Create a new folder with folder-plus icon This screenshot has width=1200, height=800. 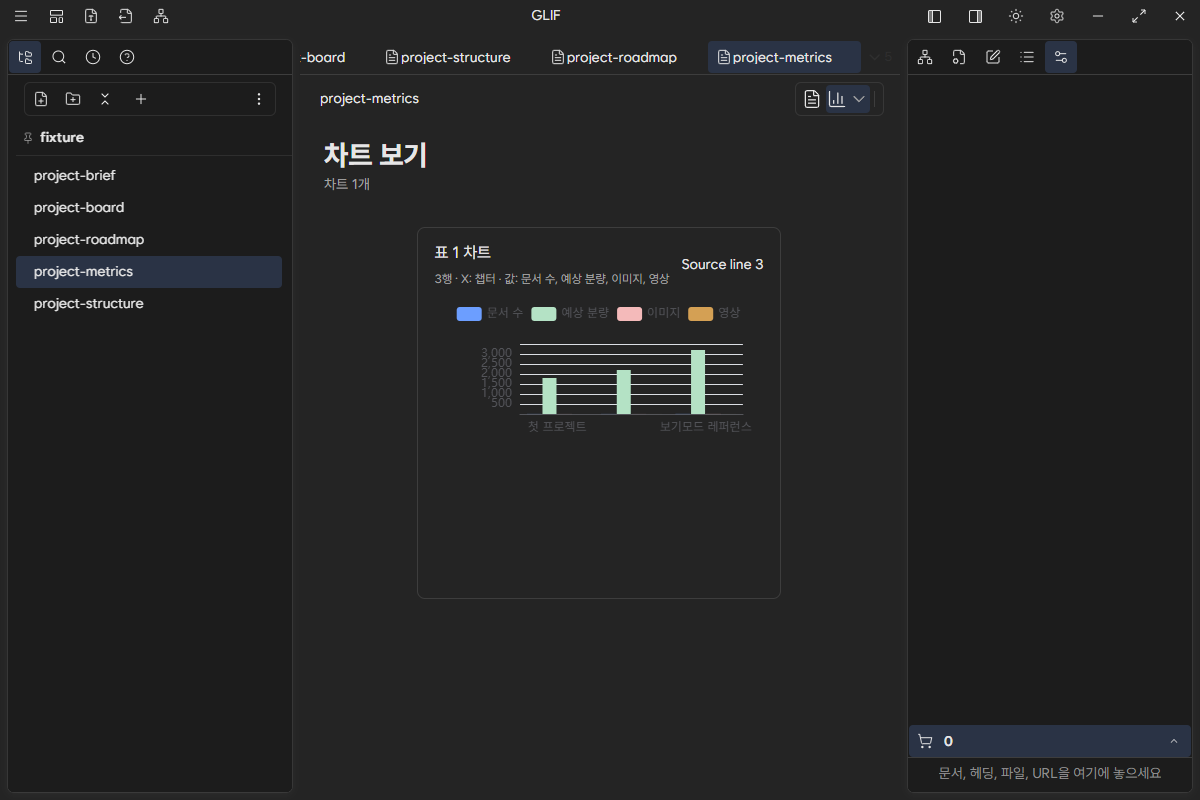pyautogui.click(x=73, y=99)
